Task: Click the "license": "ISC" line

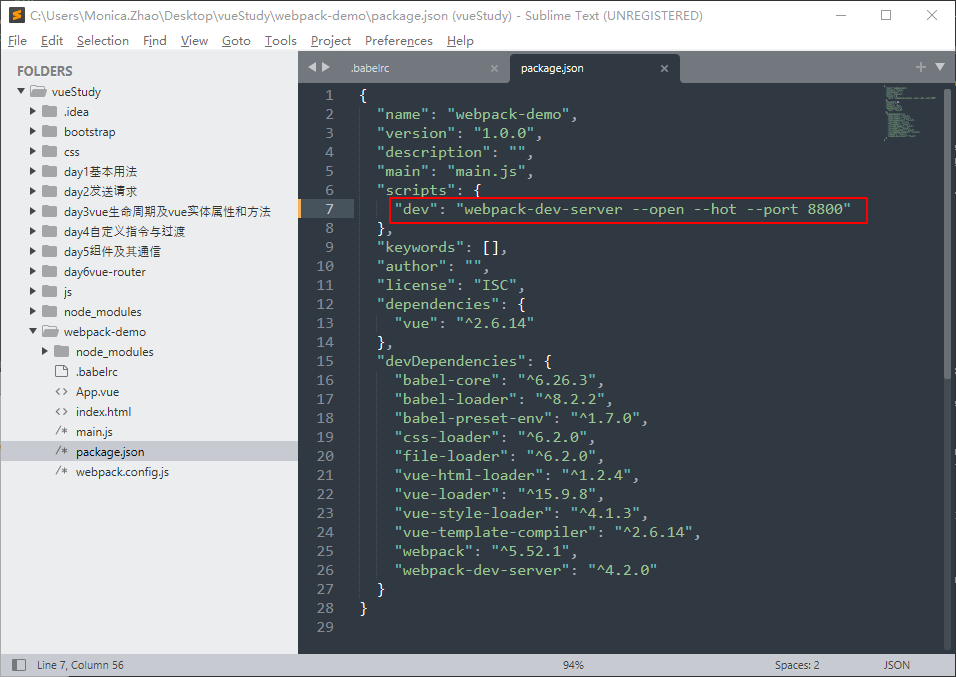Action: pyautogui.click(x=451, y=285)
